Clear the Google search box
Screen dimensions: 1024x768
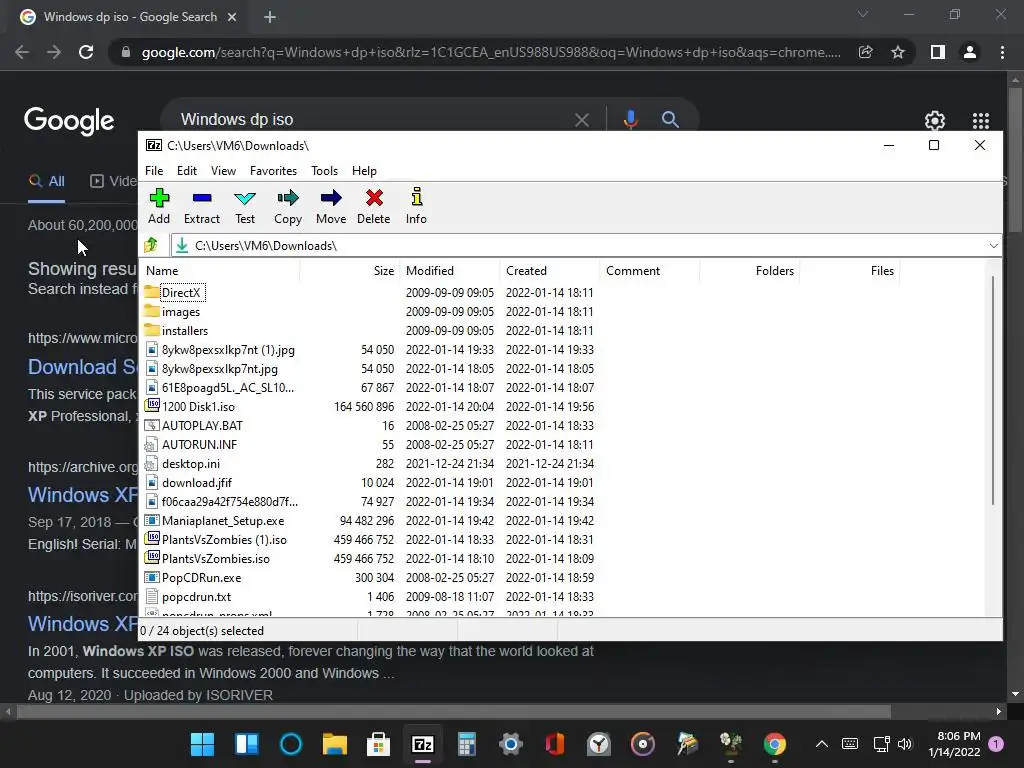[581, 120]
